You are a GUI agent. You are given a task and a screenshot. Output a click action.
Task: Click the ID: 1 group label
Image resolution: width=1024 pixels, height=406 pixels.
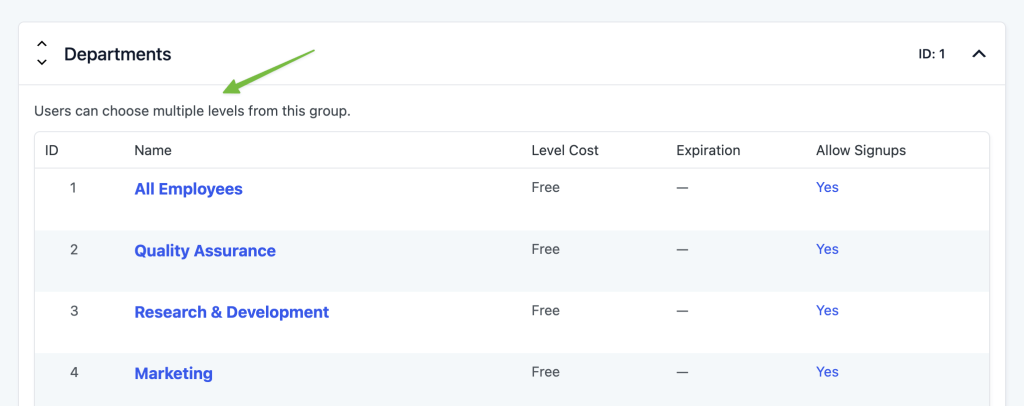click(932, 54)
